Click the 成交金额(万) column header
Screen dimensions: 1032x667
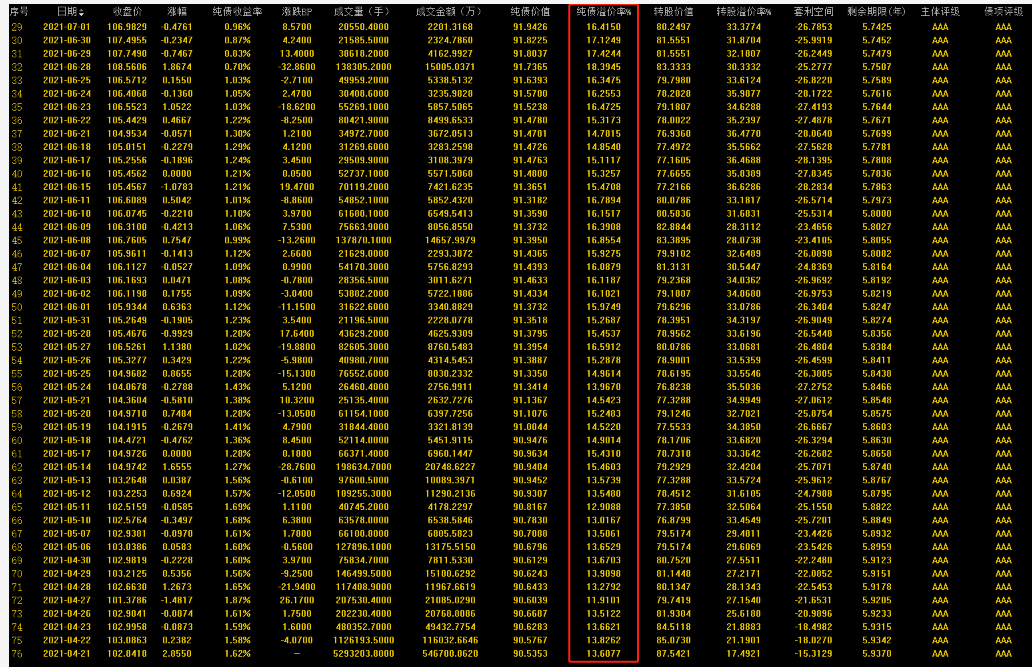pos(450,11)
